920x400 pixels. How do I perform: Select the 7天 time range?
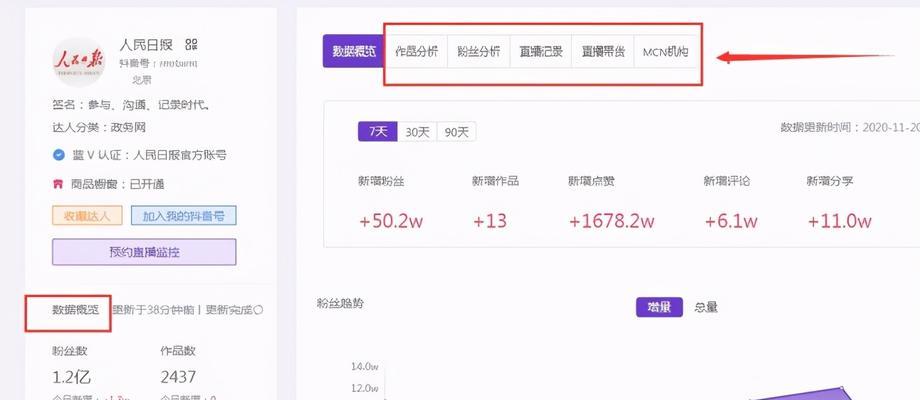(x=378, y=132)
